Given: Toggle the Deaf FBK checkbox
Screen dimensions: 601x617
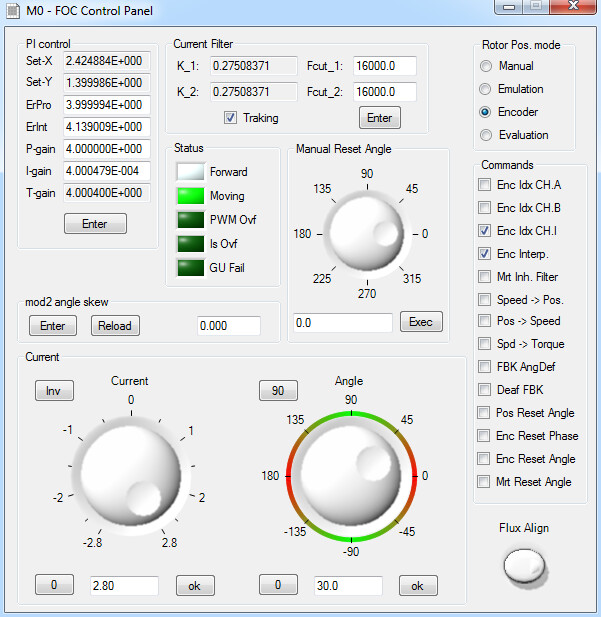Looking at the screenshot, I should (484, 390).
